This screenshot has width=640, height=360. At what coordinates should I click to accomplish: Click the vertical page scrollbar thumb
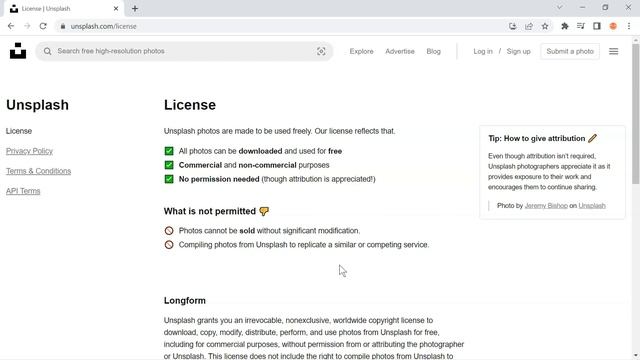(x=636, y=114)
